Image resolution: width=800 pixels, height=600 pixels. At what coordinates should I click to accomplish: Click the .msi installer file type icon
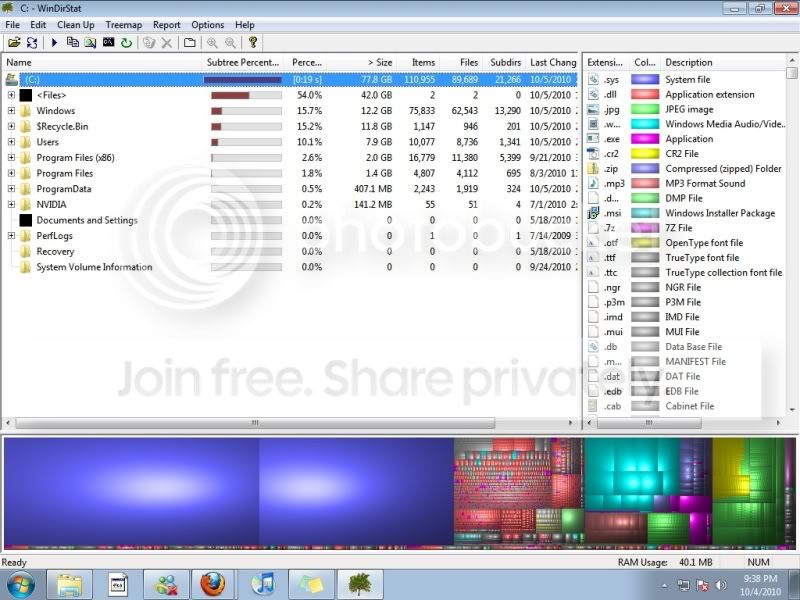coord(593,213)
